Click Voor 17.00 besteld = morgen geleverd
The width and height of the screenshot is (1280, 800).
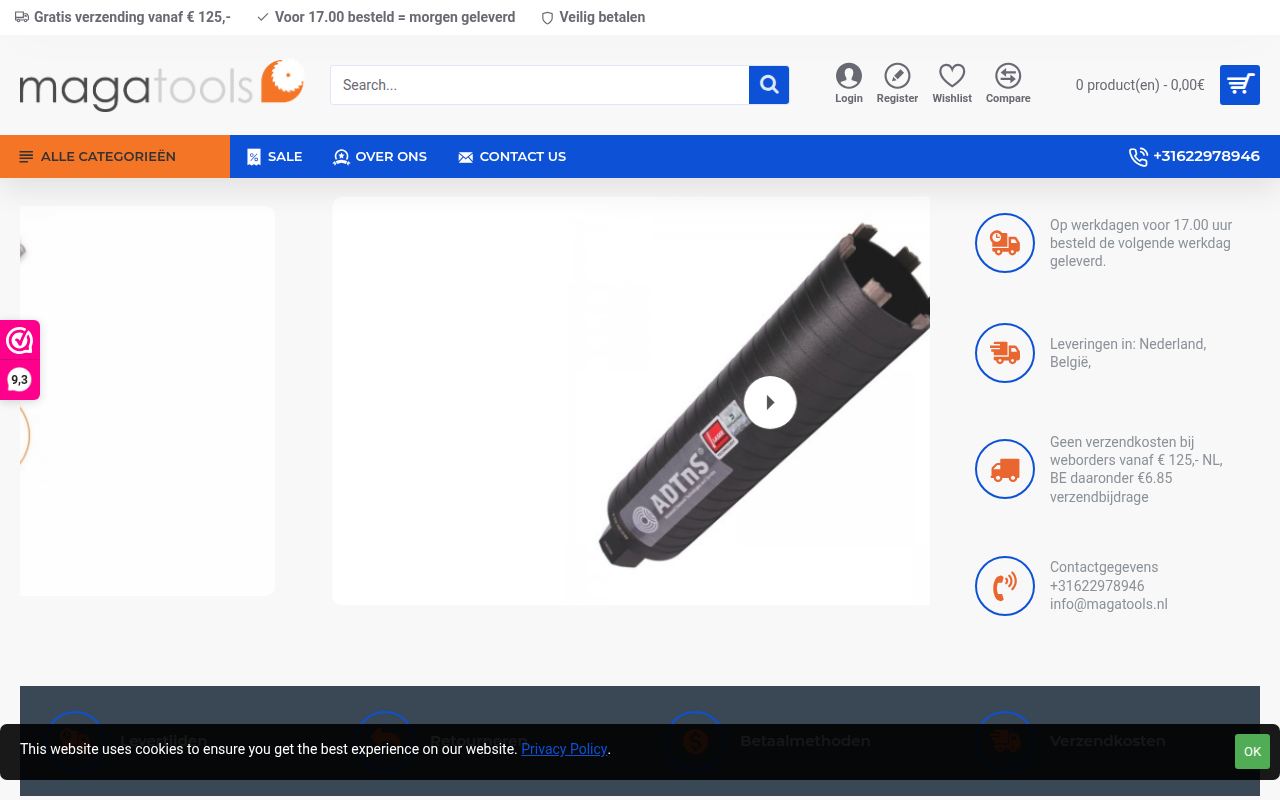click(395, 17)
